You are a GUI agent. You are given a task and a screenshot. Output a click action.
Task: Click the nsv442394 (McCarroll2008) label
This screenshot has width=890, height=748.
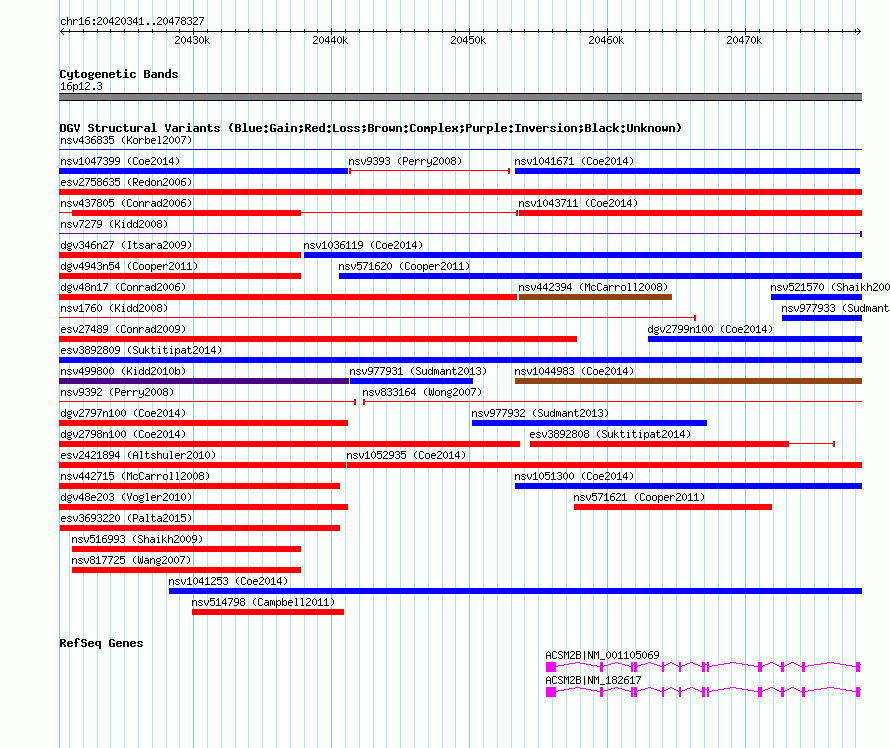[593, 287]
